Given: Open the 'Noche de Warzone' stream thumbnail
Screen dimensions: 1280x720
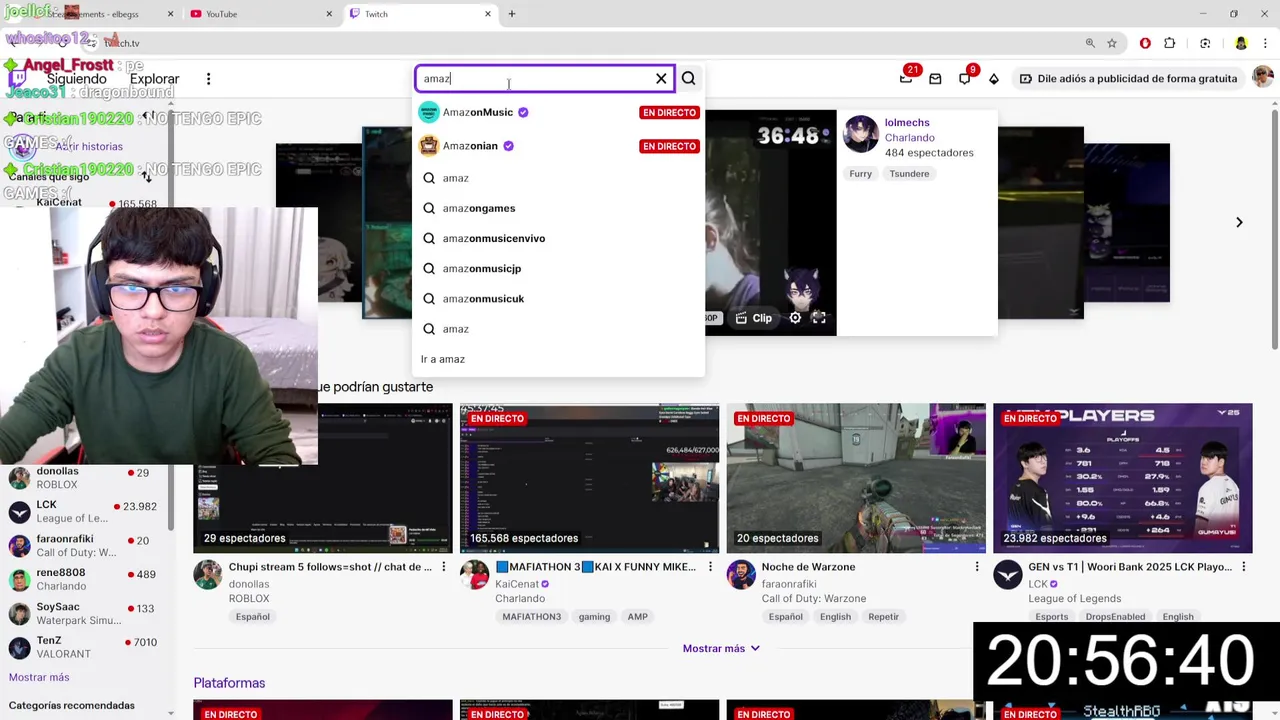Looking at the screenshot, I should pos(856,478).
